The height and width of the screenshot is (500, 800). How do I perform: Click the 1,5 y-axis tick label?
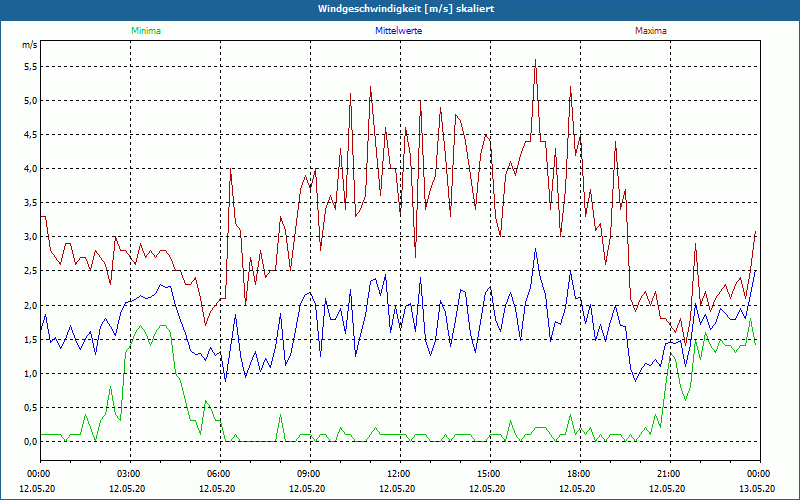[x=30, y=340]
